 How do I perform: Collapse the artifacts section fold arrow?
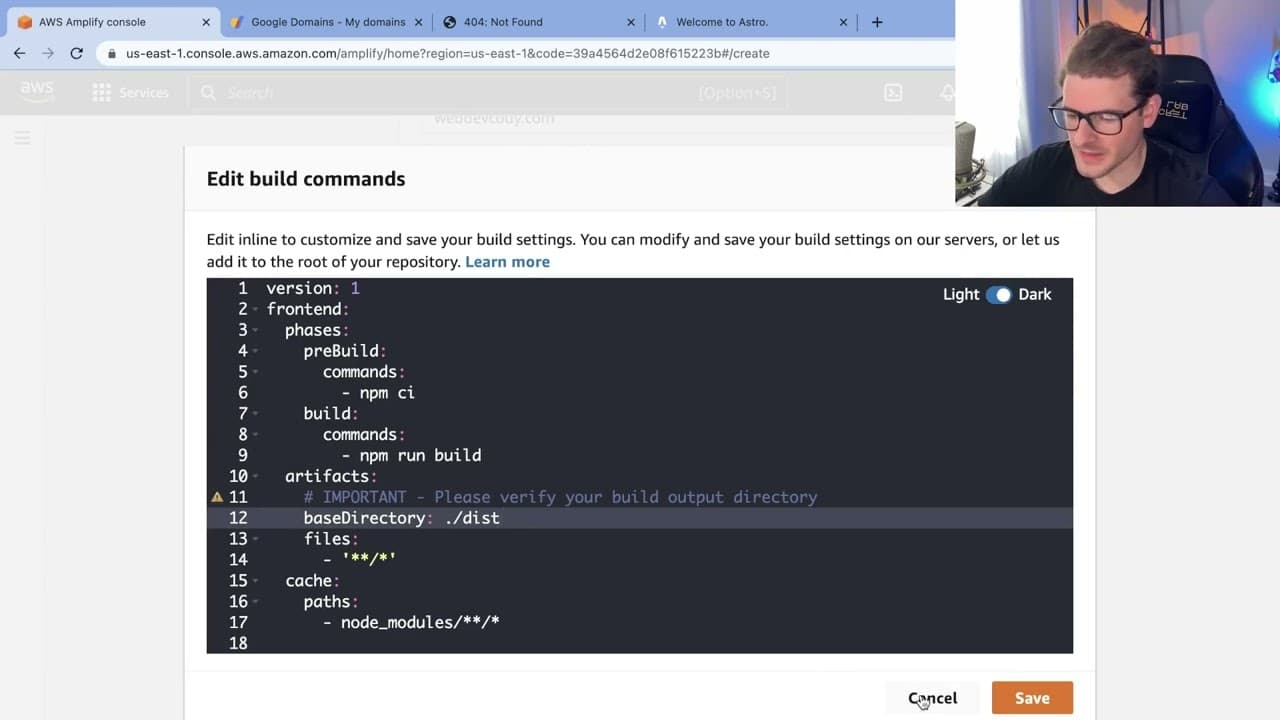coord(256,477)
